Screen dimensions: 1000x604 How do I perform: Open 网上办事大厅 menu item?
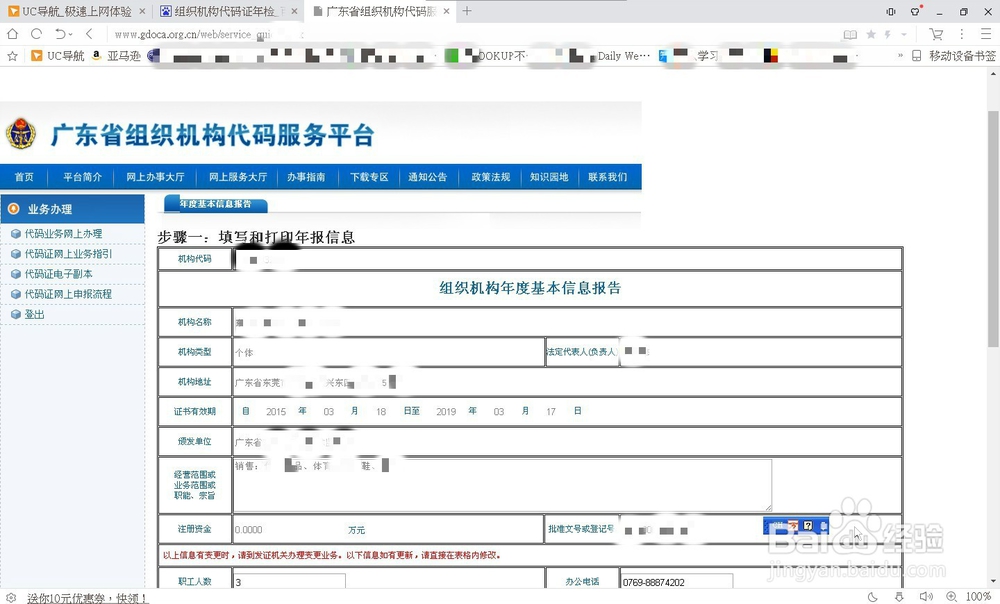pos(155,177)
